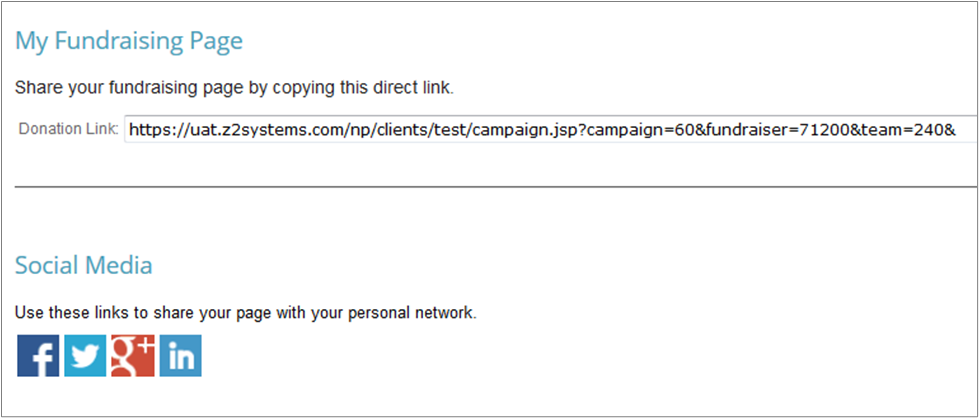Viewport: 979px width, 418px height.
Task: Share the page on LinkedIn
Action: point(180,356)
